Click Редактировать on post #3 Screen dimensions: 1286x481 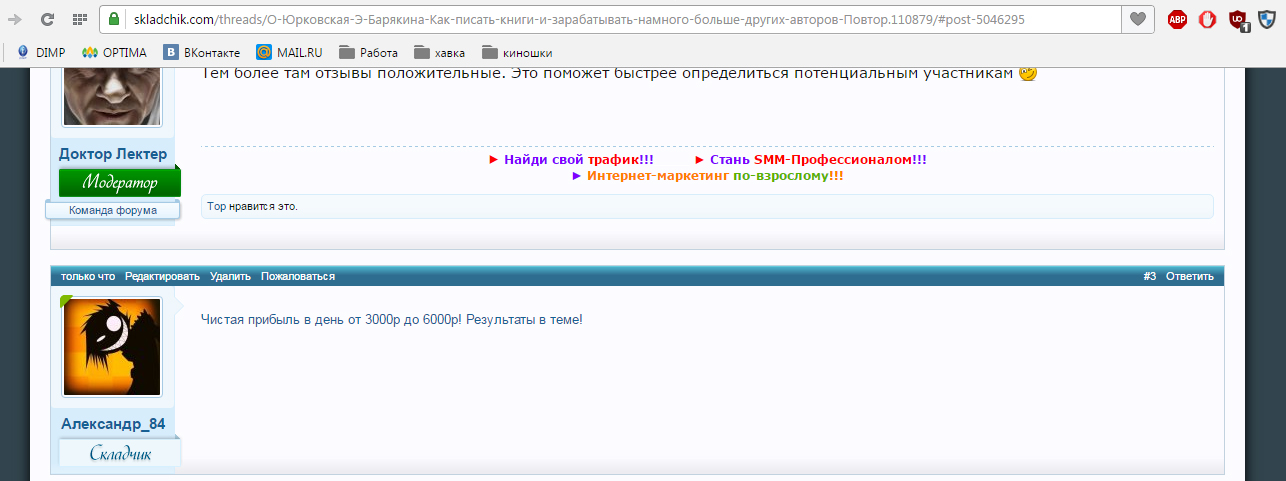(x=162, y=276)
